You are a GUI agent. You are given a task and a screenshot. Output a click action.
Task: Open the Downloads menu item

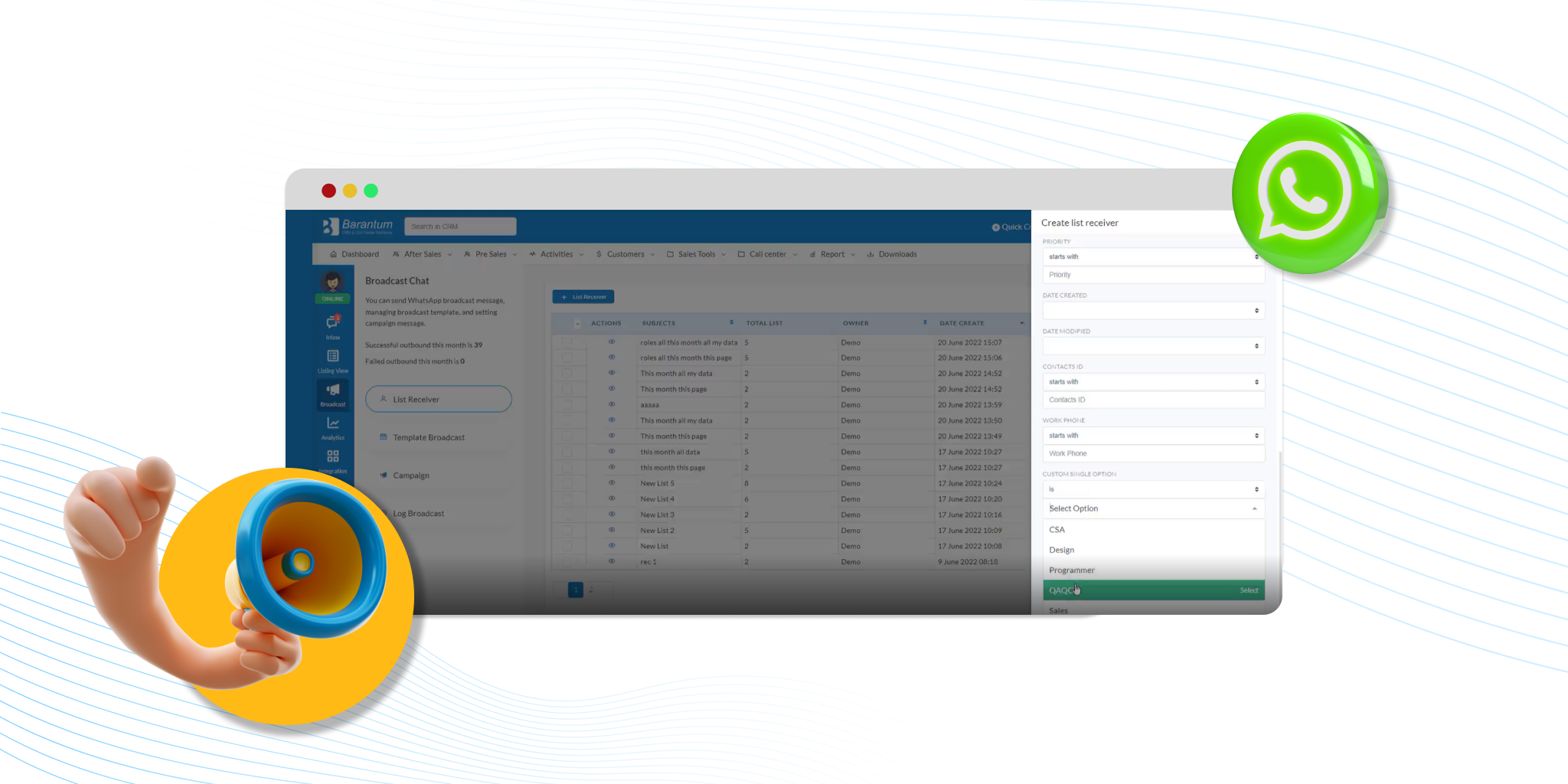pyautogui.click(x=892, y=254)
